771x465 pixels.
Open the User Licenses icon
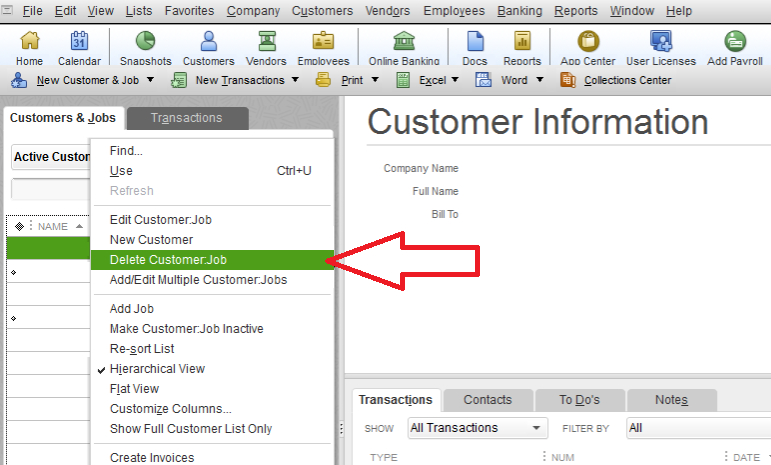(x=661, y=41)
